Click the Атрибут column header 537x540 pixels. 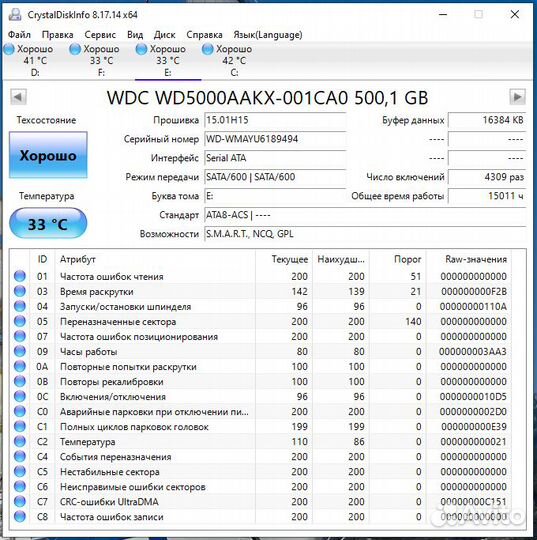point(155,259)
